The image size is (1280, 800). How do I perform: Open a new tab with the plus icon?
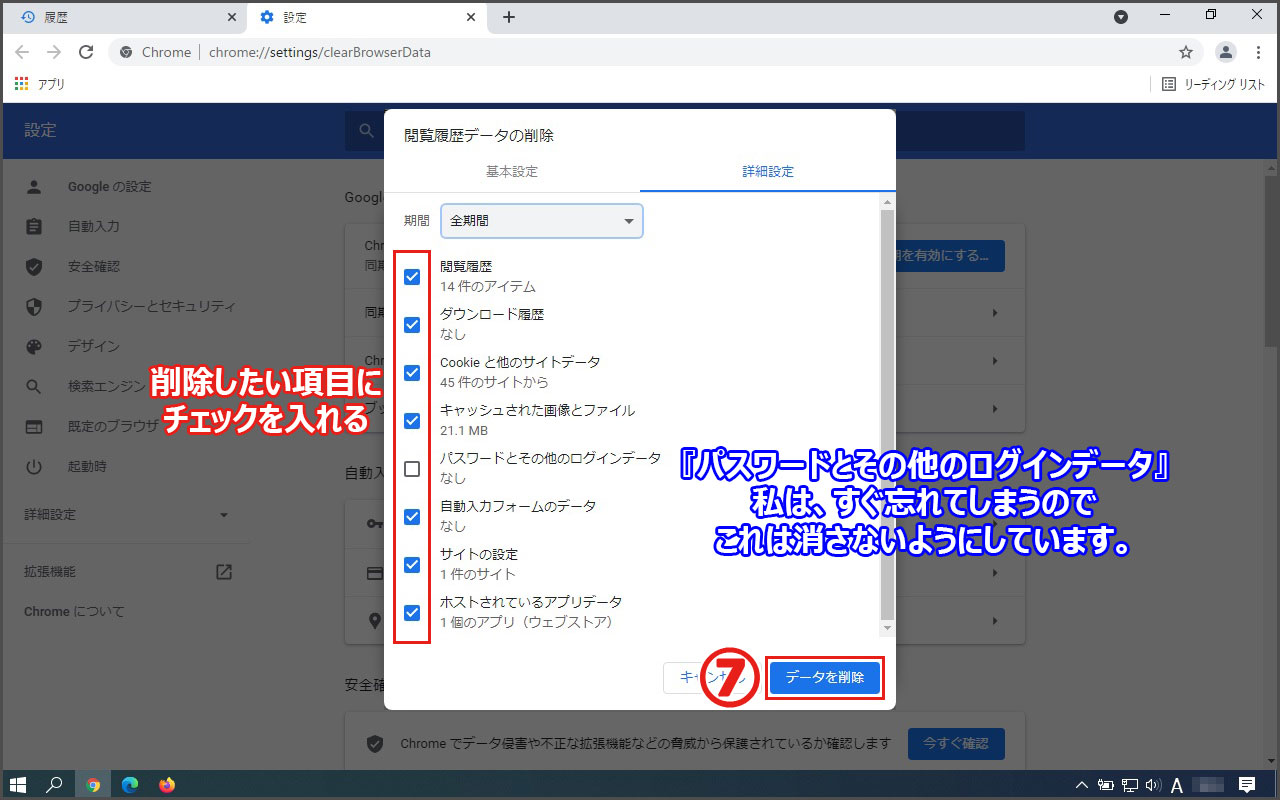(509, 17)
